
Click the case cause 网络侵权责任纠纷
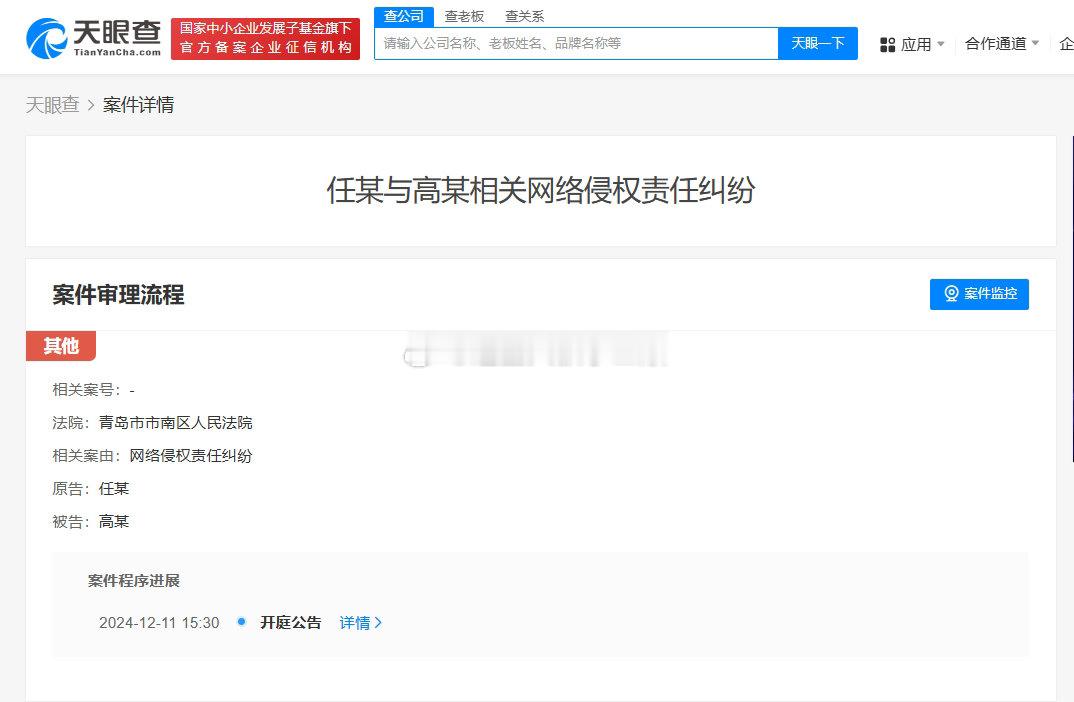190,455
